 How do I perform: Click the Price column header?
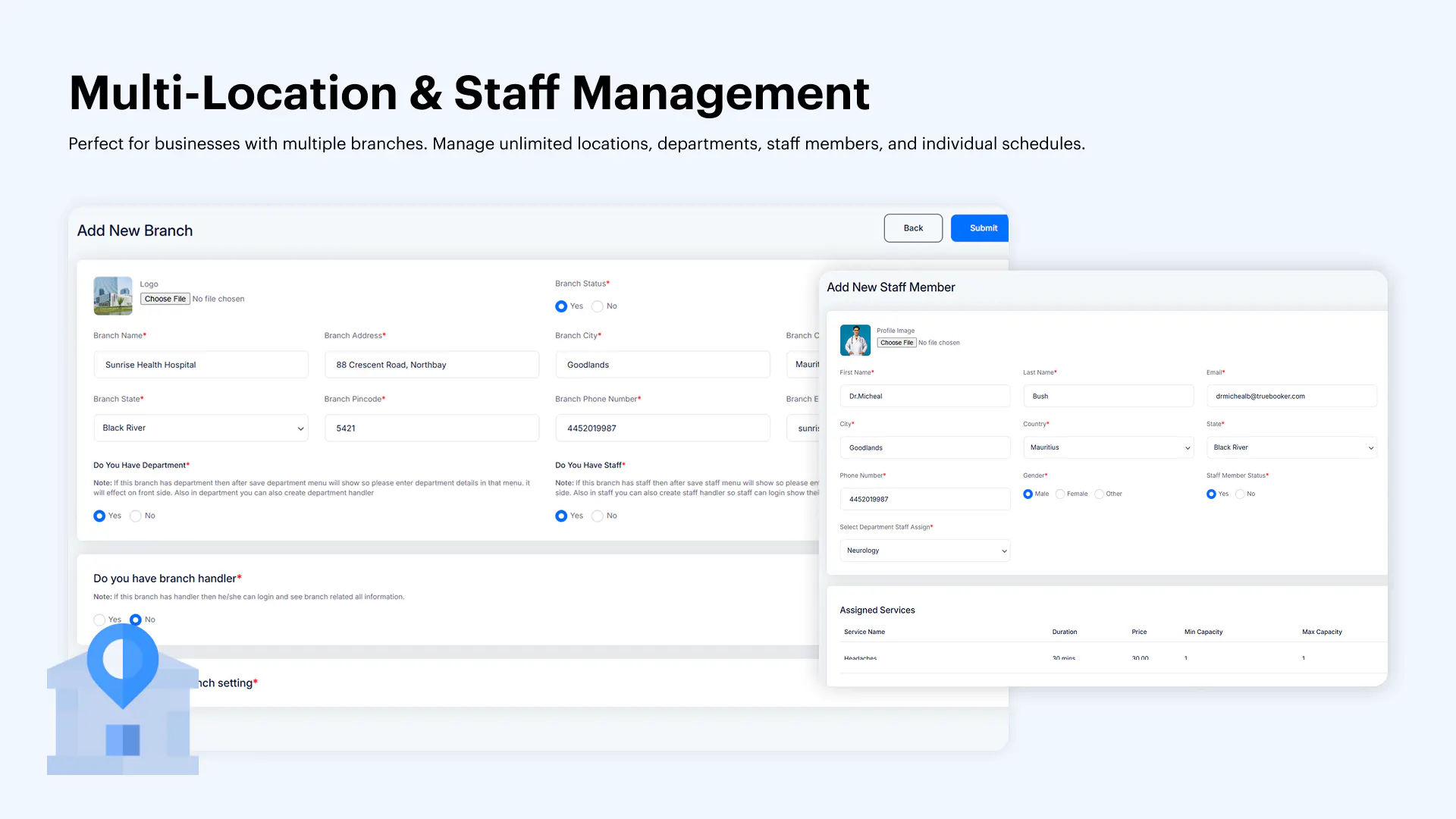tap(1139, 632)
